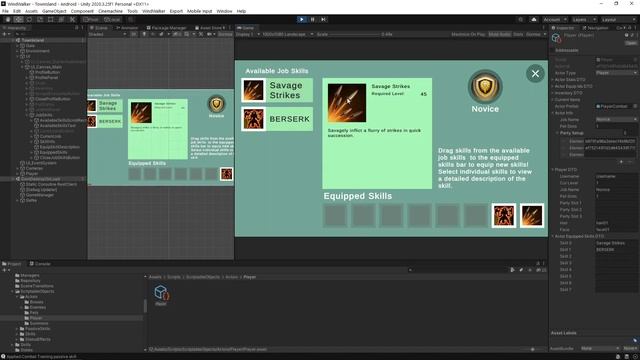The image size is (640, 360).
Task: Click the Player scriptable object icon in Inspector
Action: [556, 38]
